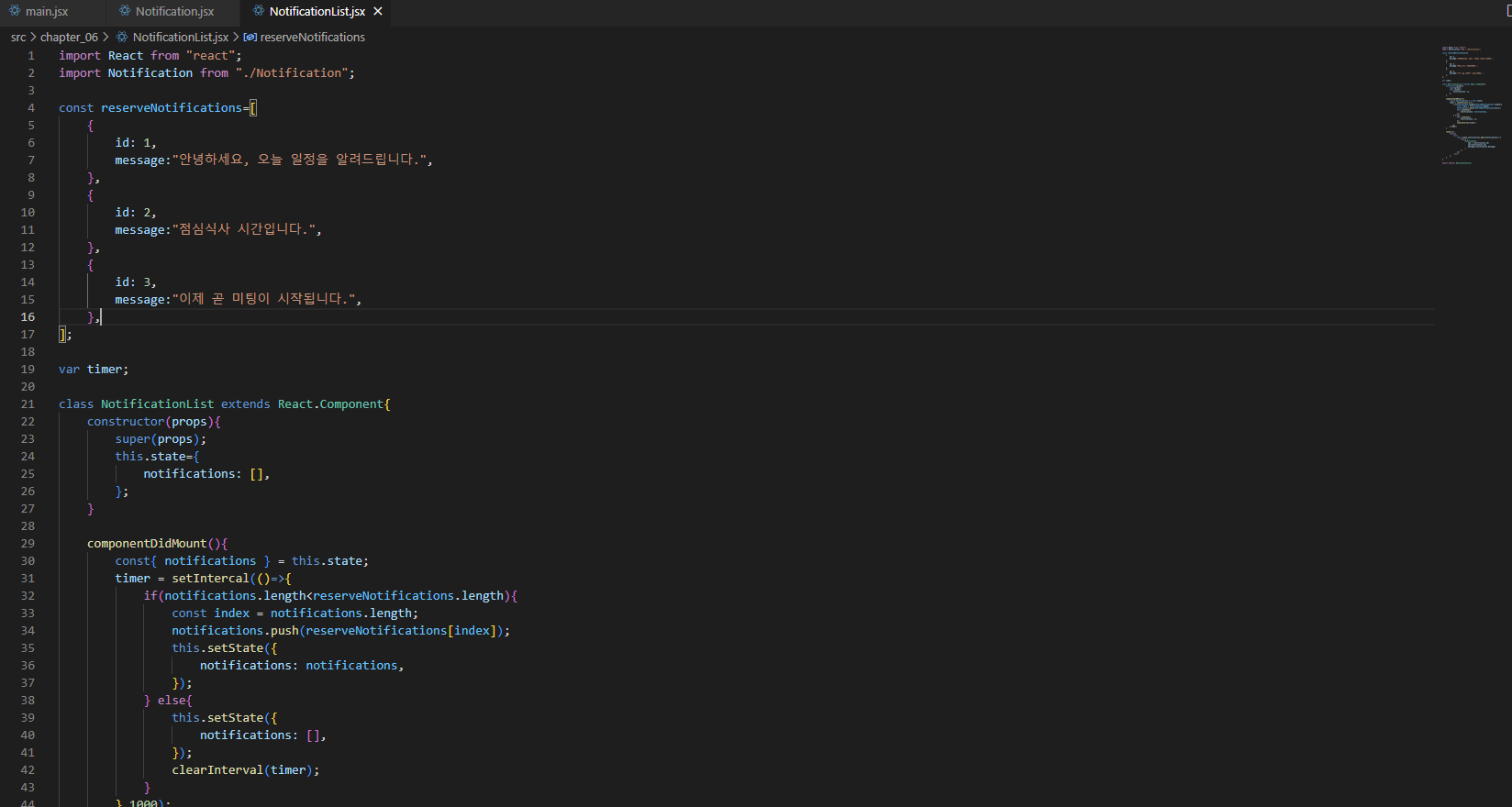Close the NotificationList.jsx tab
Viewport: 1512px width, 807px height.
pyautogui.click(x=378, y=12)
